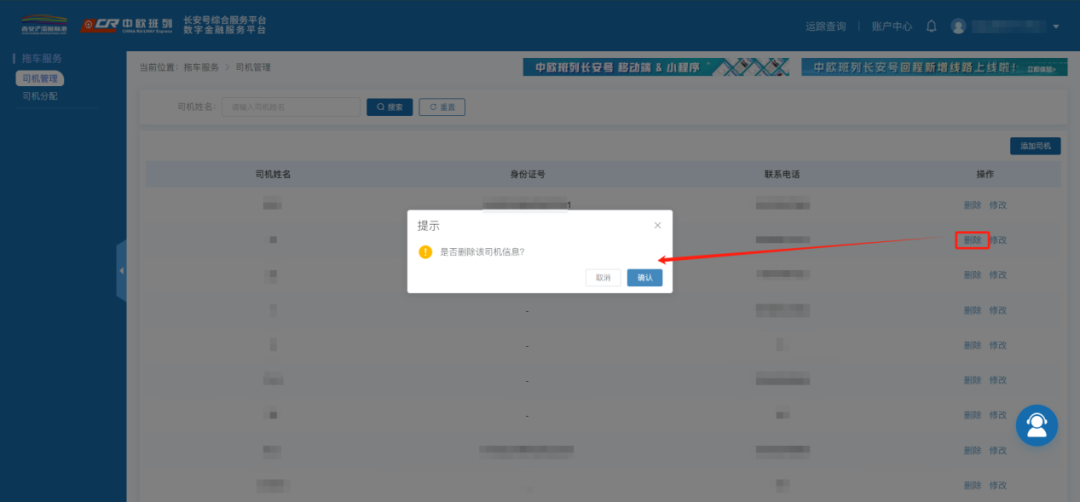
Task: Click the 联系电话 column header
Action: 782,174
